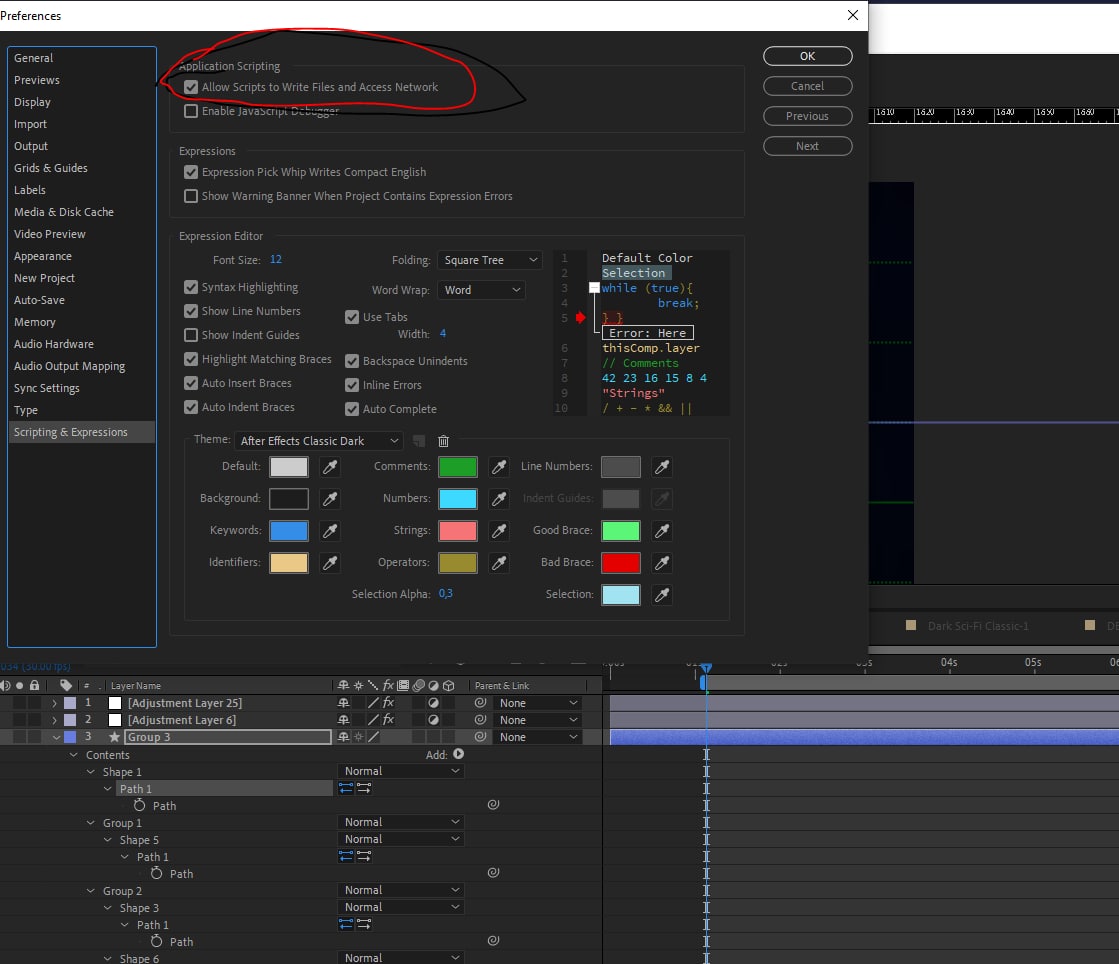
Task: Toggle Show Line Numbers checkbox
Action: 191,311
